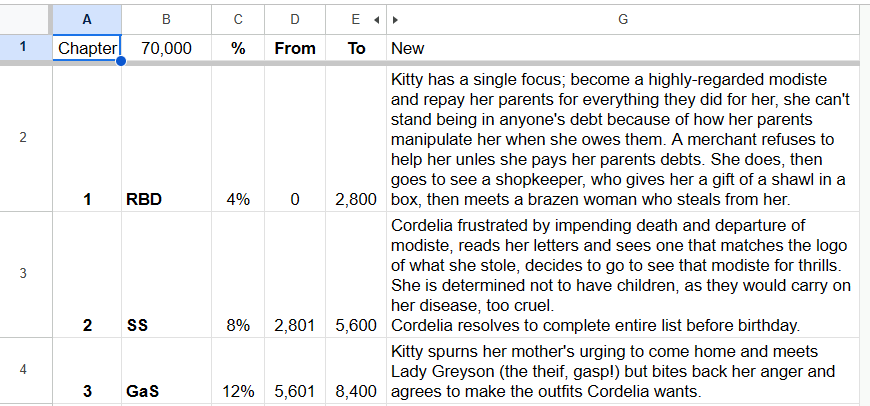Select the column G header
The width and height of the screenshot is (870, 406).
click(623, 19)
